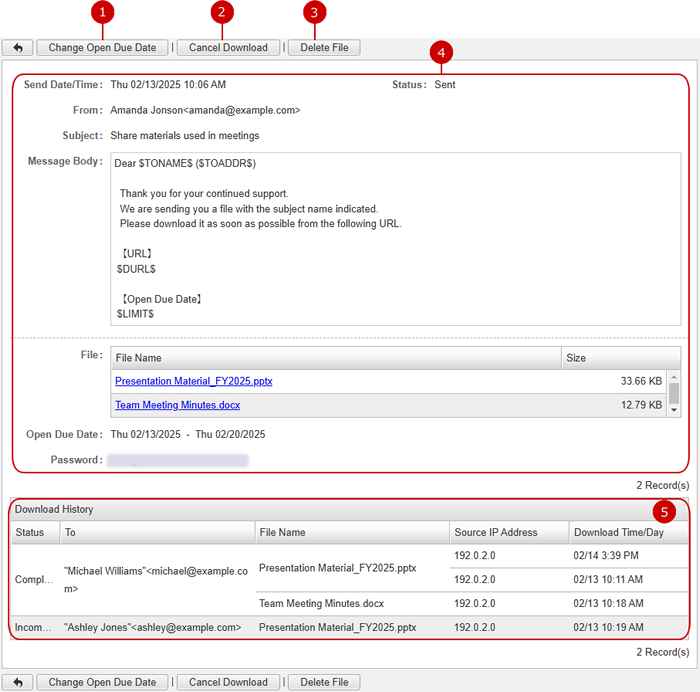Click top Cancel Download button

point(228,48)
